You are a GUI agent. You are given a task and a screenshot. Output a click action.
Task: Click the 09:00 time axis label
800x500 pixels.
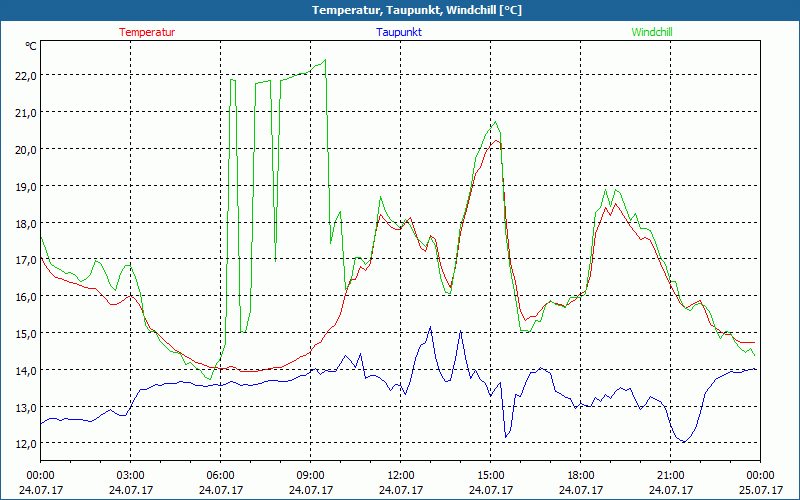coord(310,475)
